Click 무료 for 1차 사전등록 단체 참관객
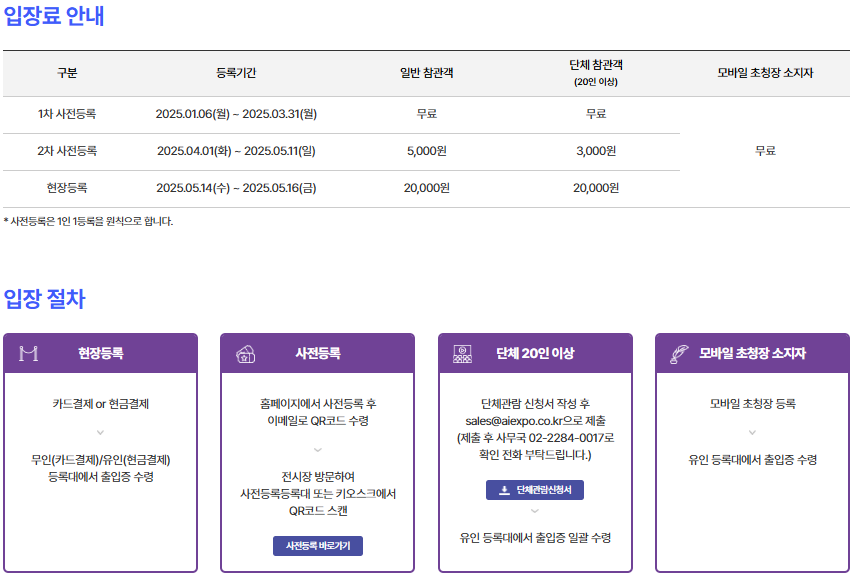The width and height of the screenshot is (852, 576). pos(596,114)
